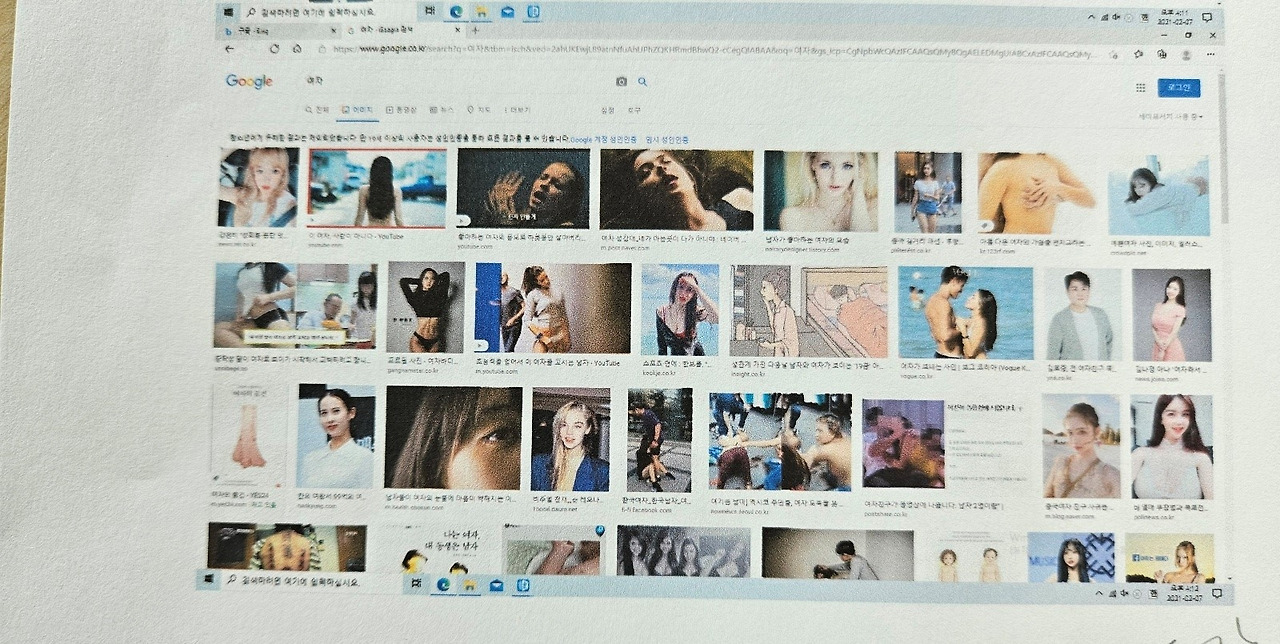1280x644 pixels.
Task: Open File Explorer in the top taskbar
Action: point(481,11)
